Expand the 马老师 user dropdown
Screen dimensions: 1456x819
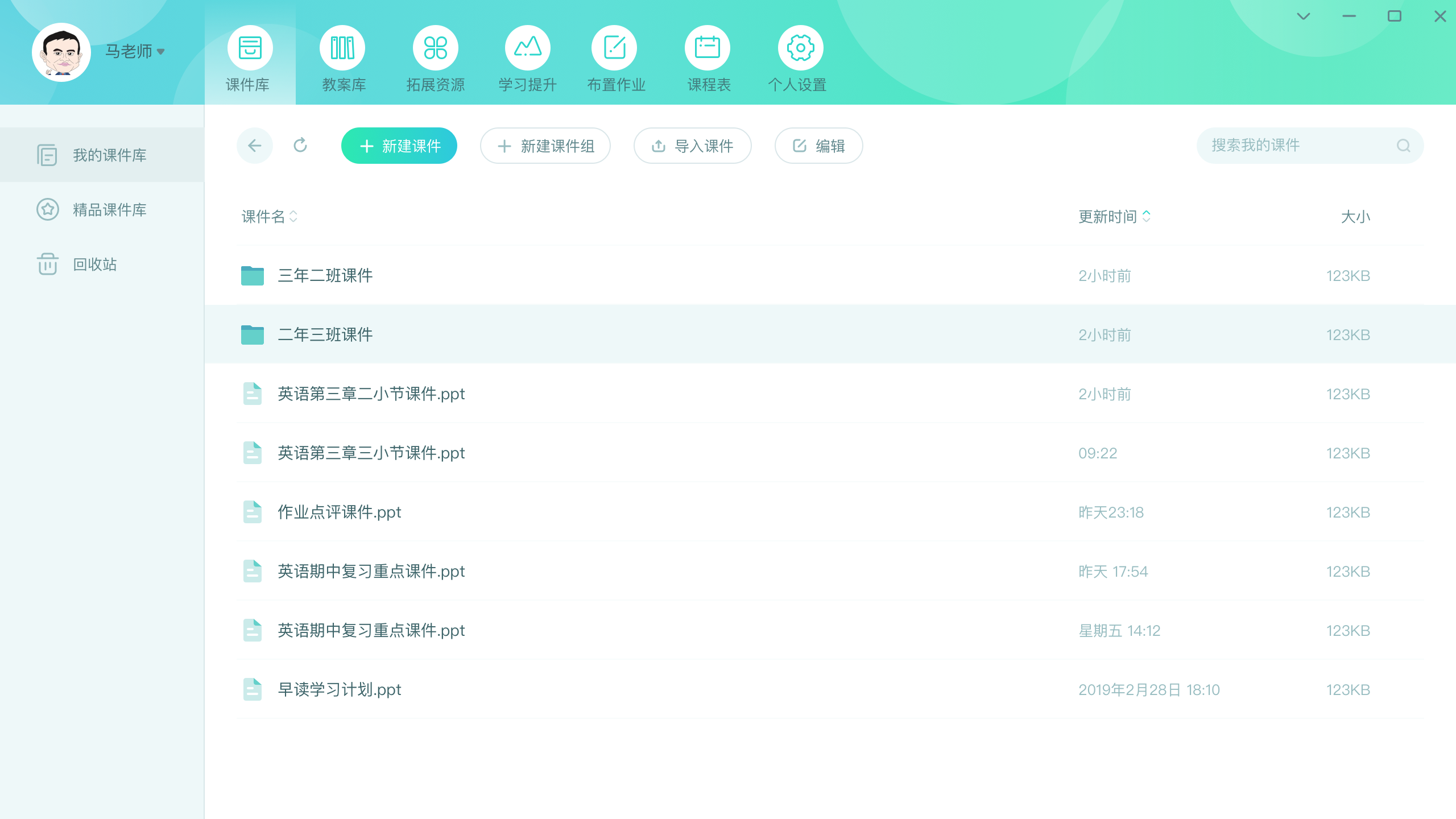point(161,52)
